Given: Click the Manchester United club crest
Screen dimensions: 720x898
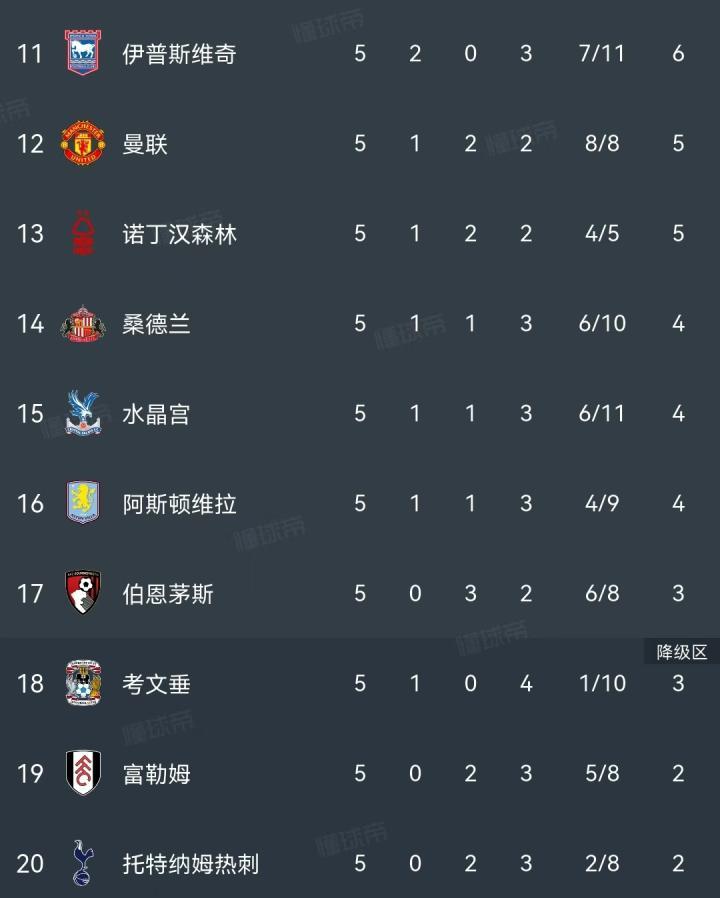Looking at the screenshot, I should tap(83, 143).
